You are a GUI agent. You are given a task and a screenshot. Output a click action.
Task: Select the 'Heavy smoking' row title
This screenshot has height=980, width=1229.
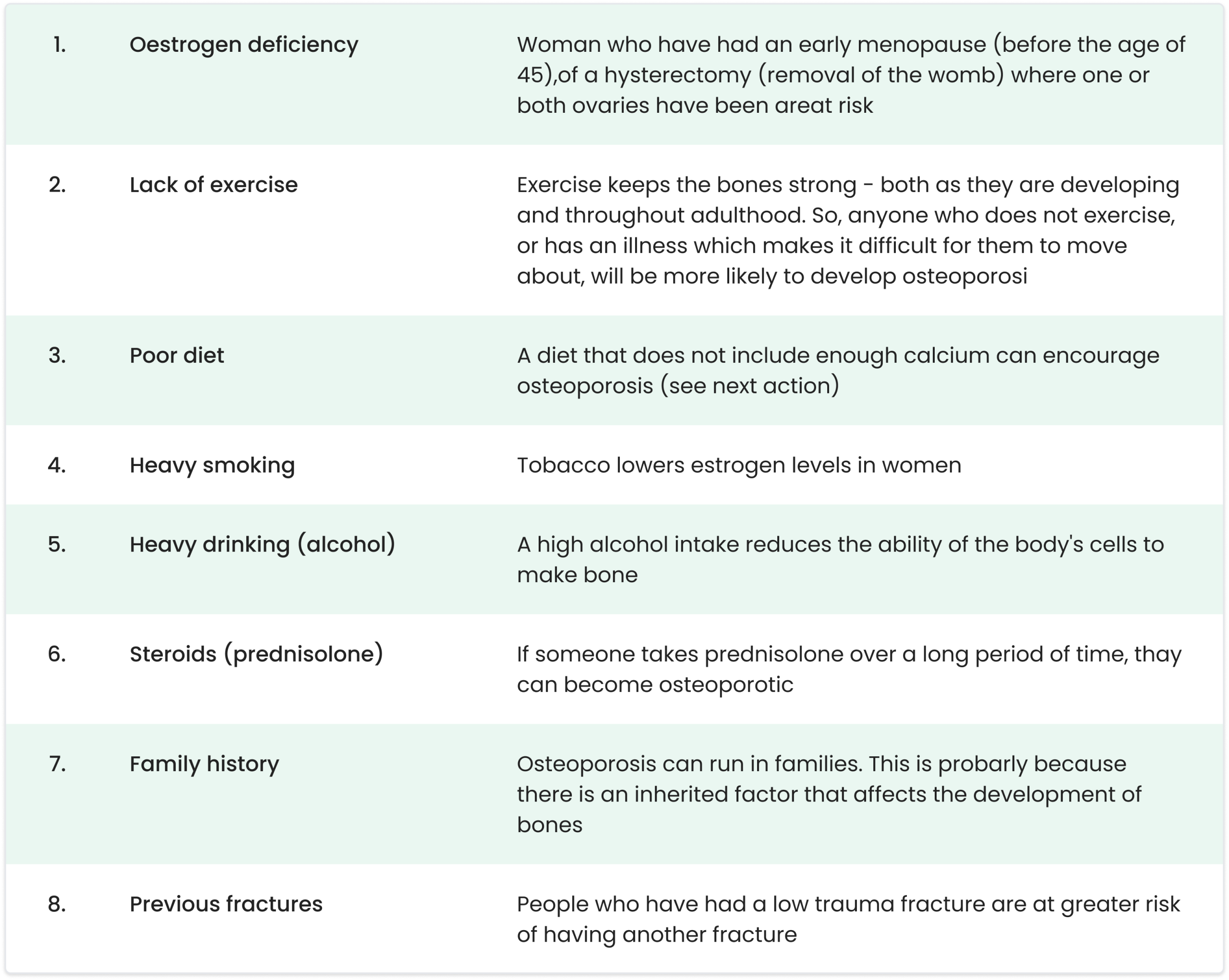click(x=212, y=465)
